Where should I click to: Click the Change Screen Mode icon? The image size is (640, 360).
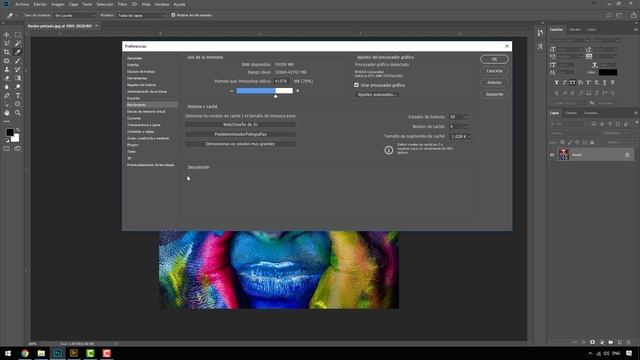(x=18, y=149)
